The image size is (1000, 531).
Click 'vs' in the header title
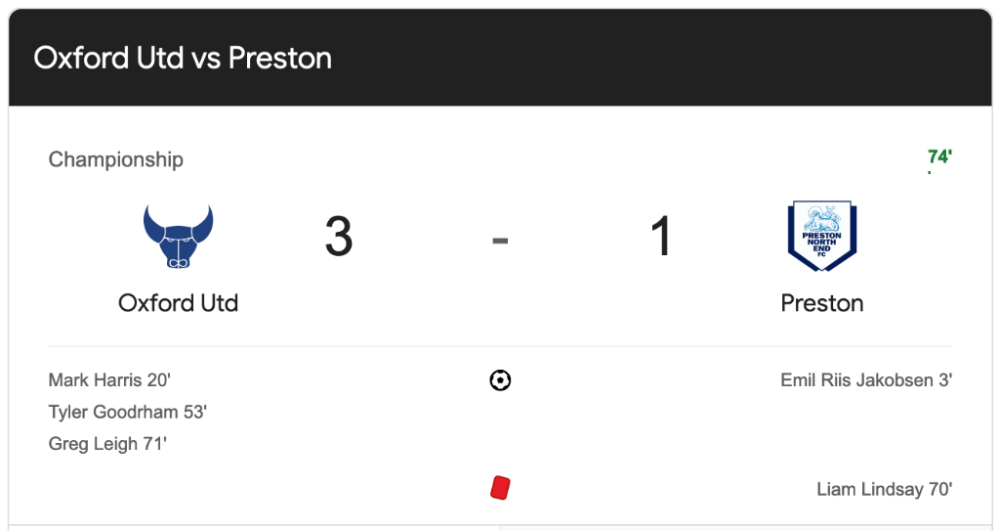(x=207, y=58)
